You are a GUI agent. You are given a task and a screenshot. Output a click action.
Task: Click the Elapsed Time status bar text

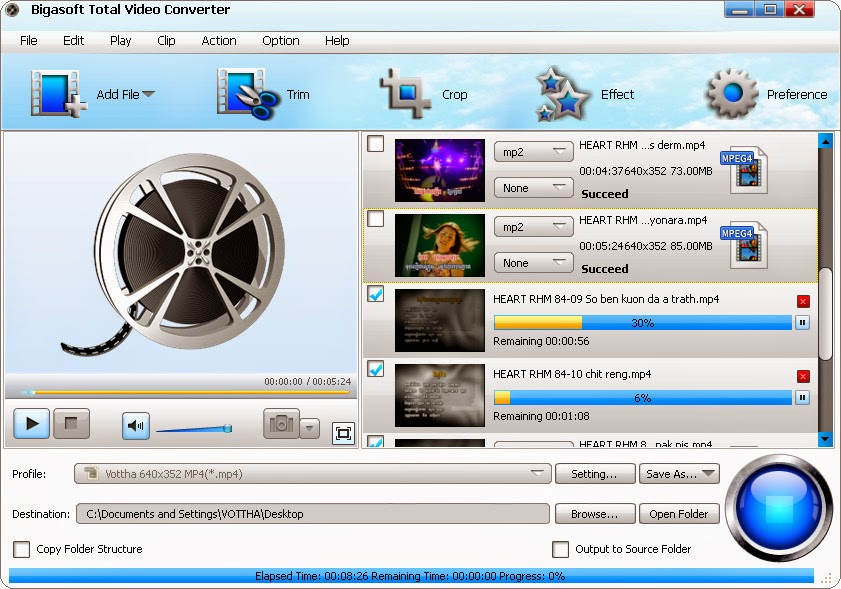(x=410, y=576)
